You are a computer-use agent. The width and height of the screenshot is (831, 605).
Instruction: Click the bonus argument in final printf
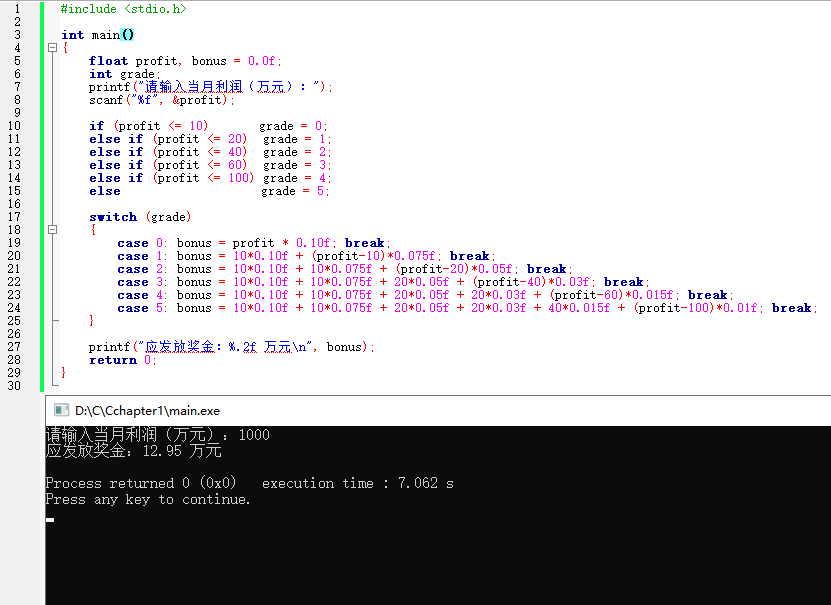(344, 347)
